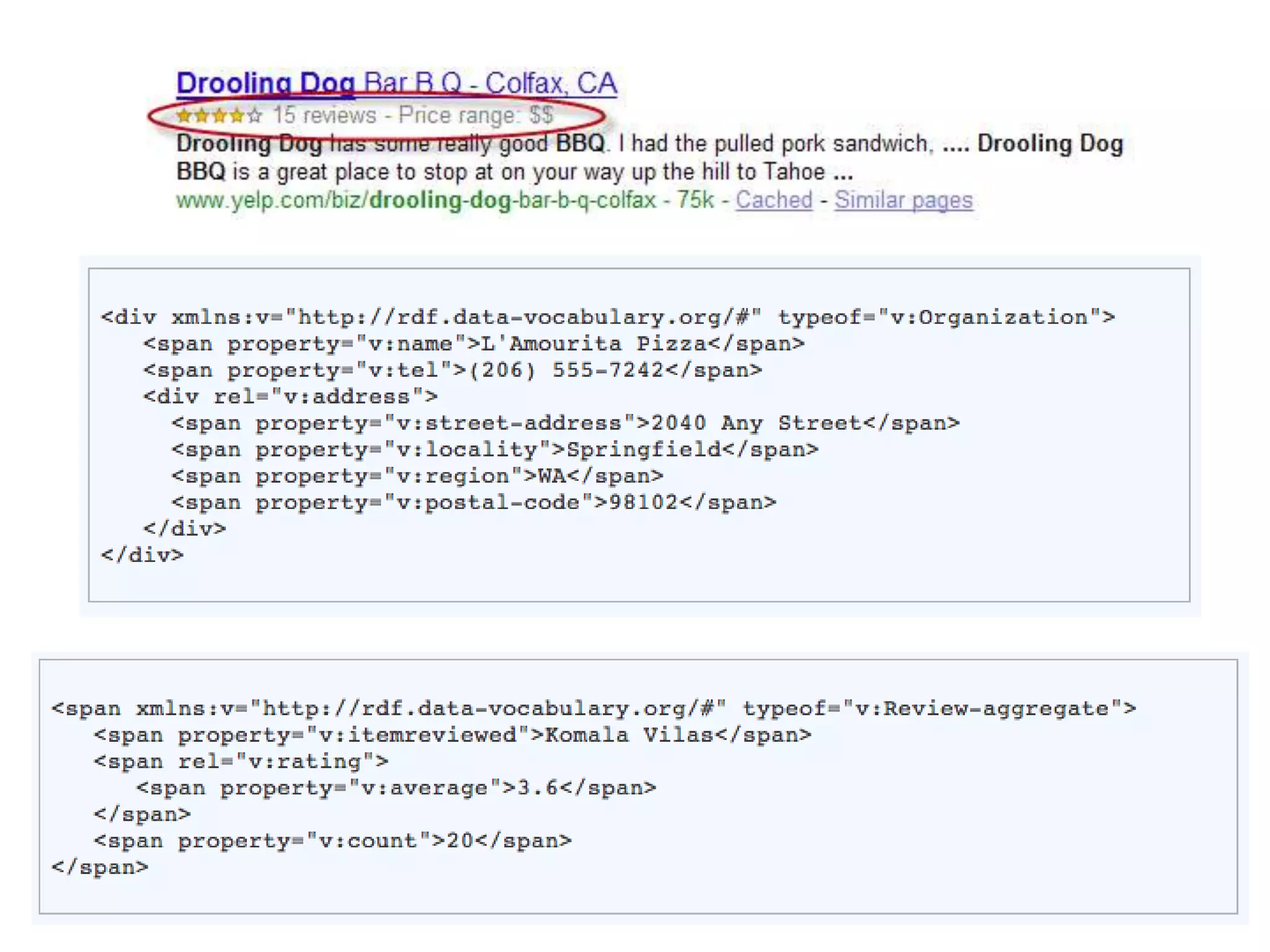1270x952 pixels.
Task: Click the v:Organization typeof line
Action: click(x=607, y=317)
